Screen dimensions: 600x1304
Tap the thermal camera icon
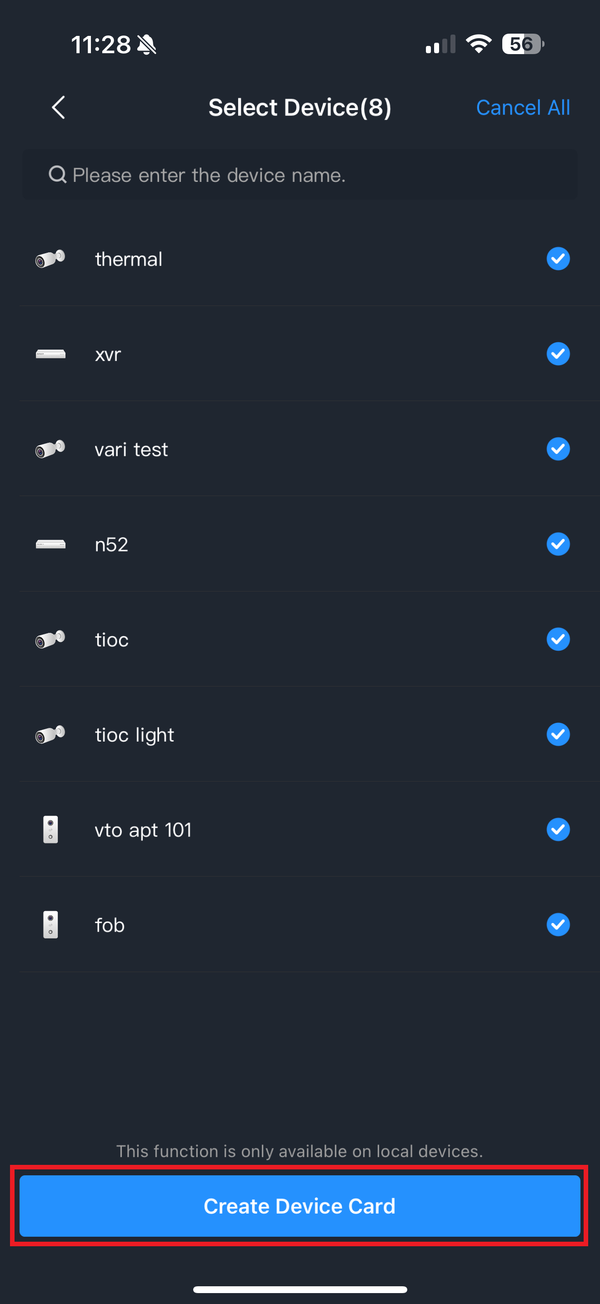tap(50, 259)
